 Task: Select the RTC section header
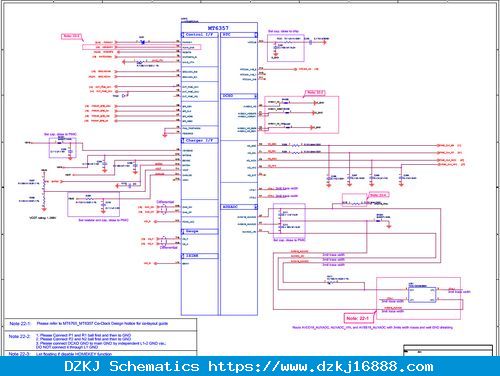coord(239,35)
